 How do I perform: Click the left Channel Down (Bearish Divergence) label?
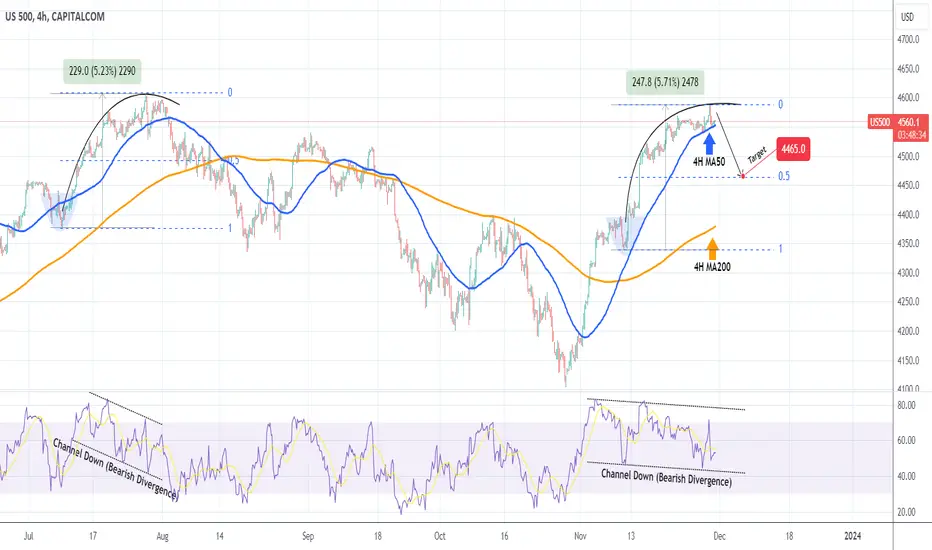click(115, 469)
